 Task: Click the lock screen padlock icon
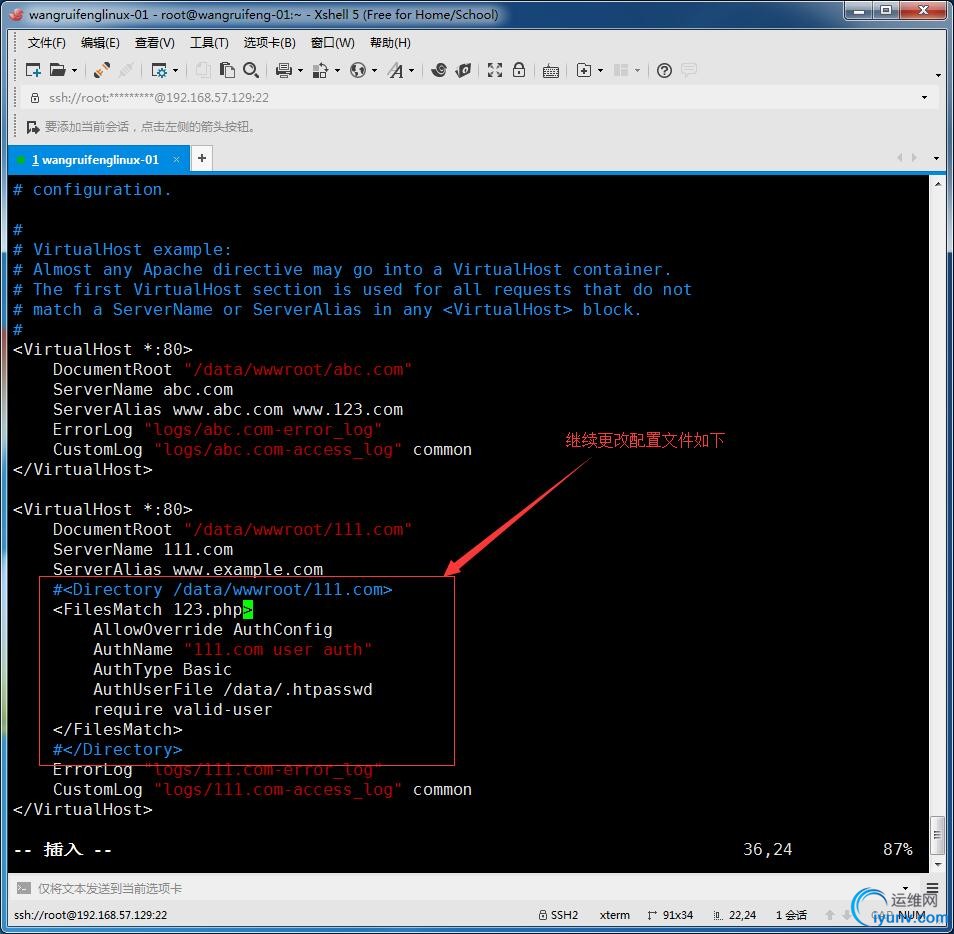pos(519,70)
